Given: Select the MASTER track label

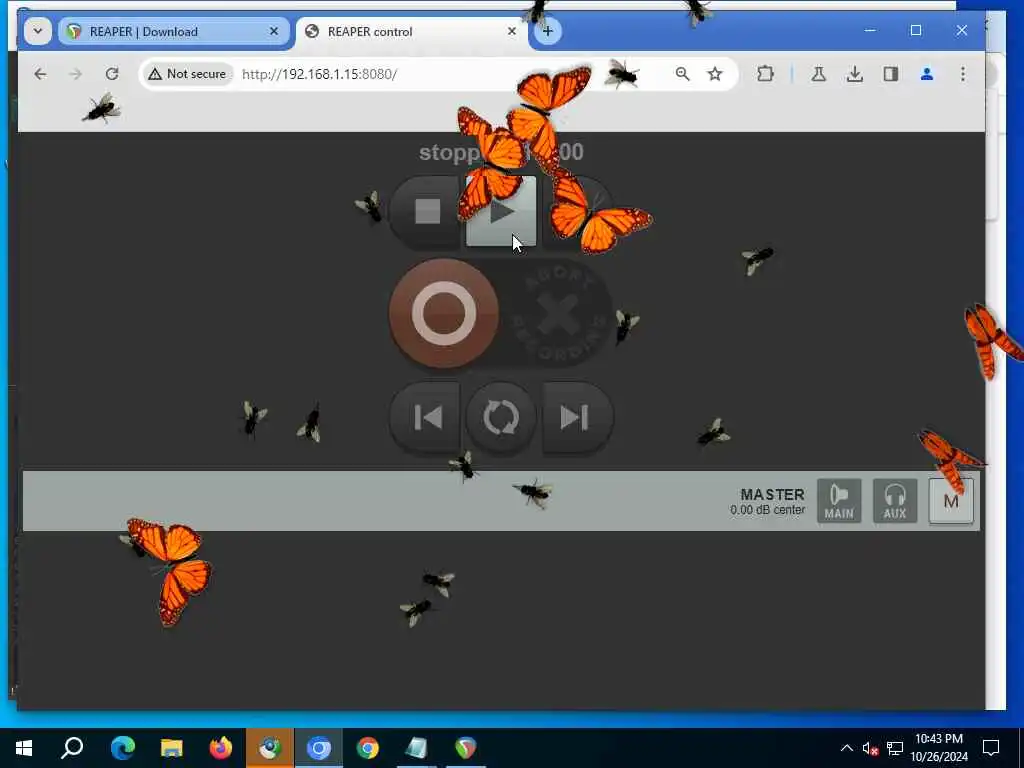Looking at the screenshot, I should click(x=772, y=494).
